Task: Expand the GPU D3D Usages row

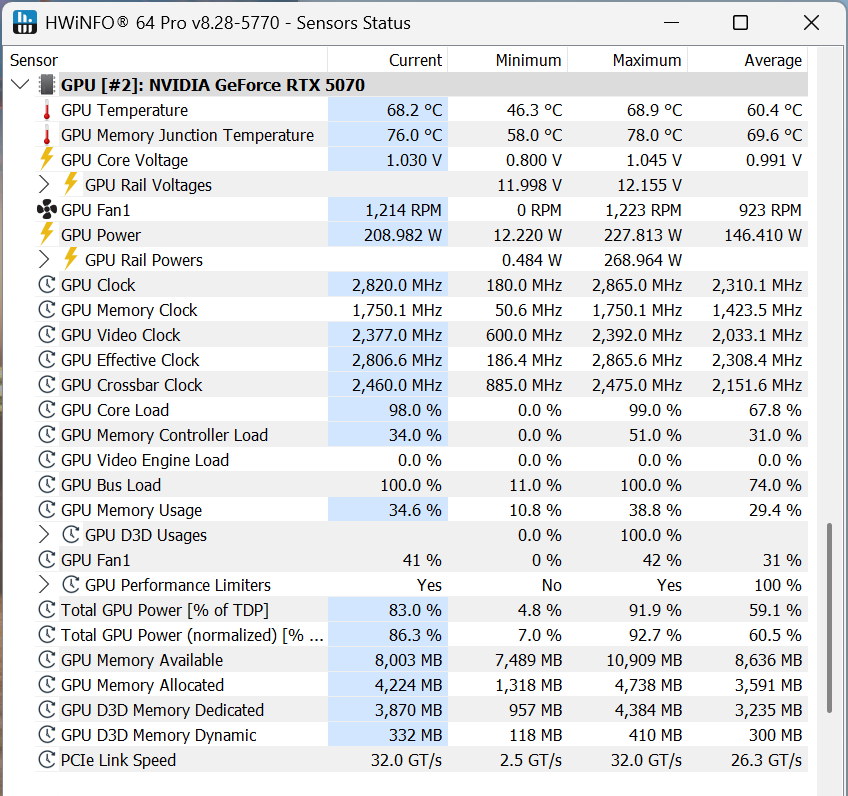Action: pyautogui.click(x=44, y=535)
